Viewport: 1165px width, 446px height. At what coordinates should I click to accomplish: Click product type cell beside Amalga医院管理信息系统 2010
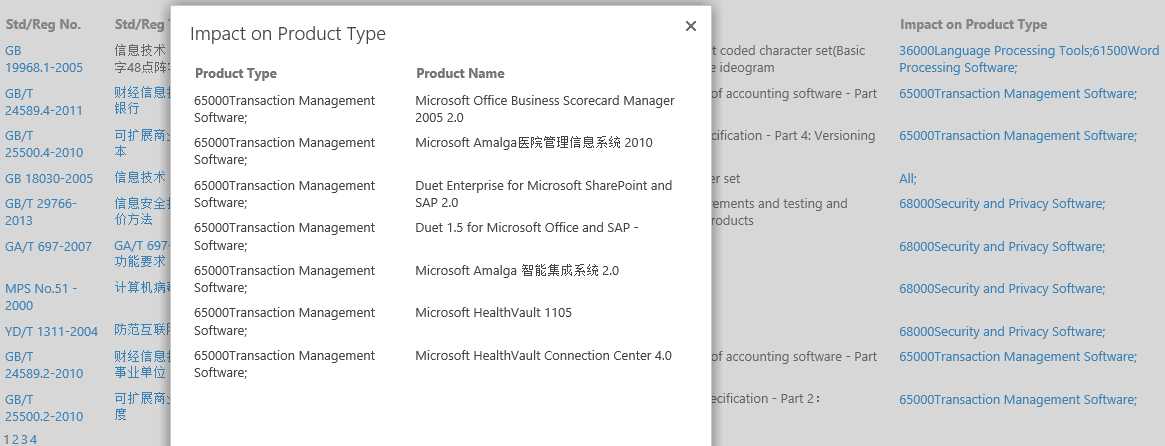[x=285, y=151]
